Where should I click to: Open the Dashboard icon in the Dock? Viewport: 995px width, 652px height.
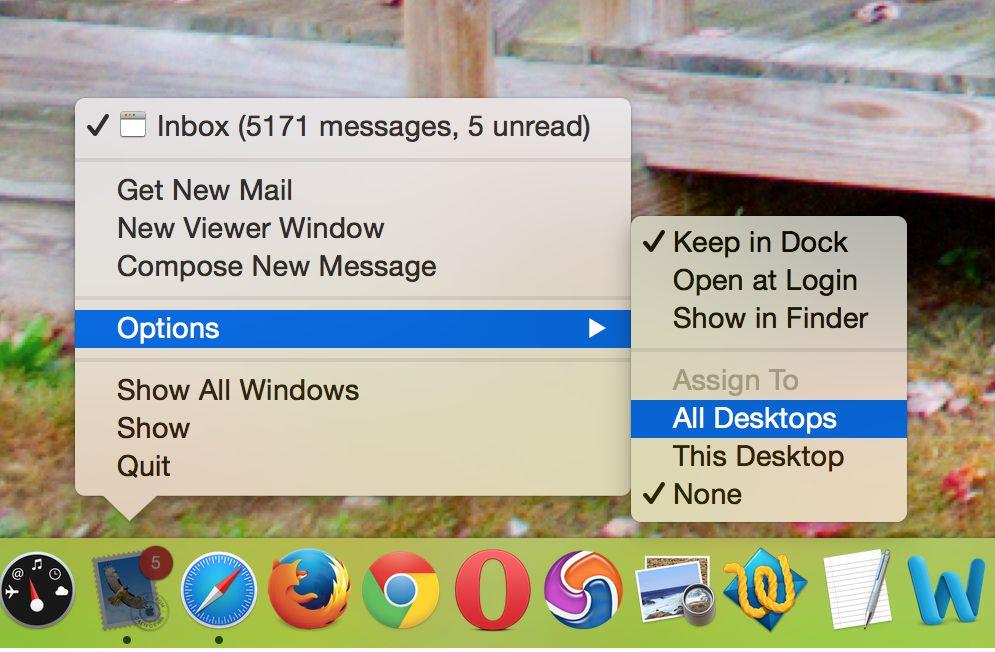pyautogui.click(x=37, y=590)
